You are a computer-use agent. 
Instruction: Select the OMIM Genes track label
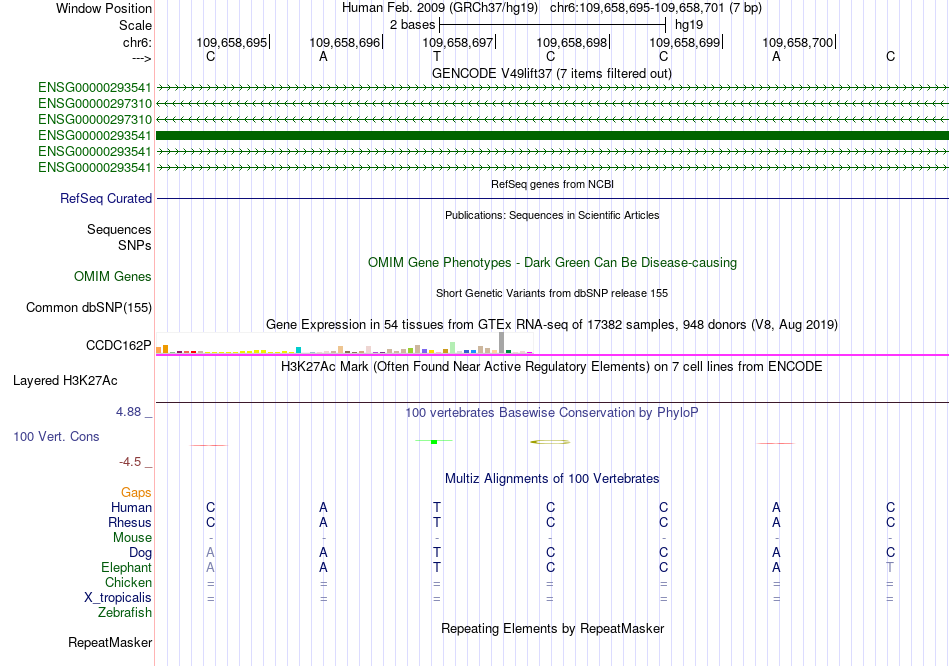point(113,276)
